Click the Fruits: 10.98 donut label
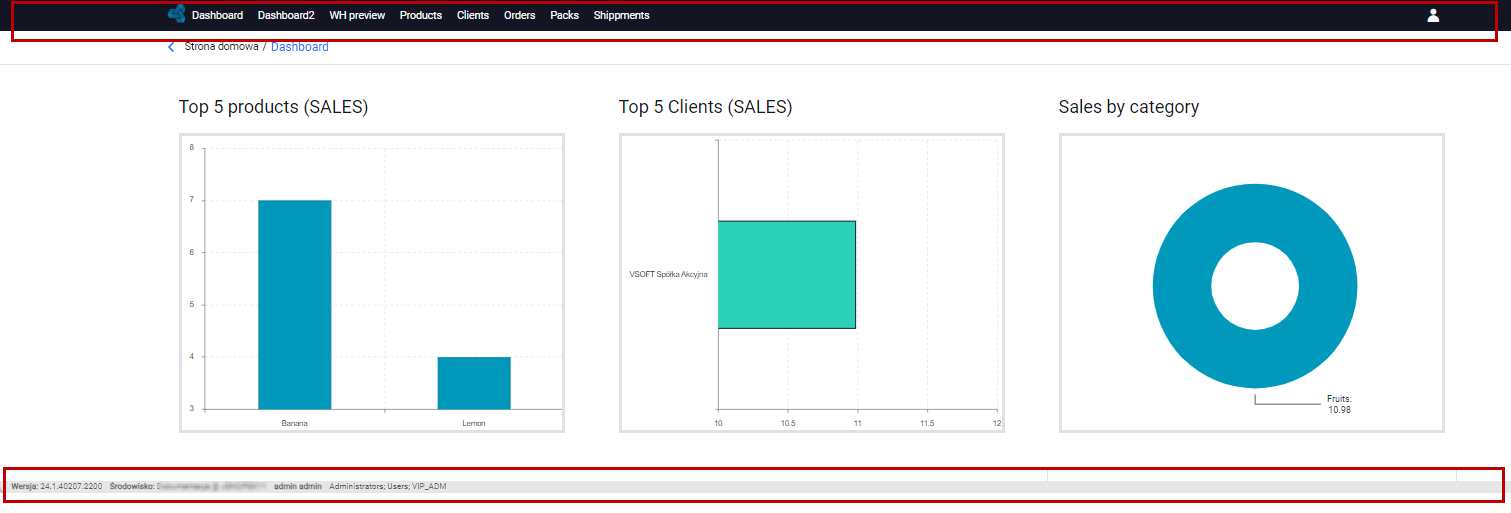 coord(1339,404)
